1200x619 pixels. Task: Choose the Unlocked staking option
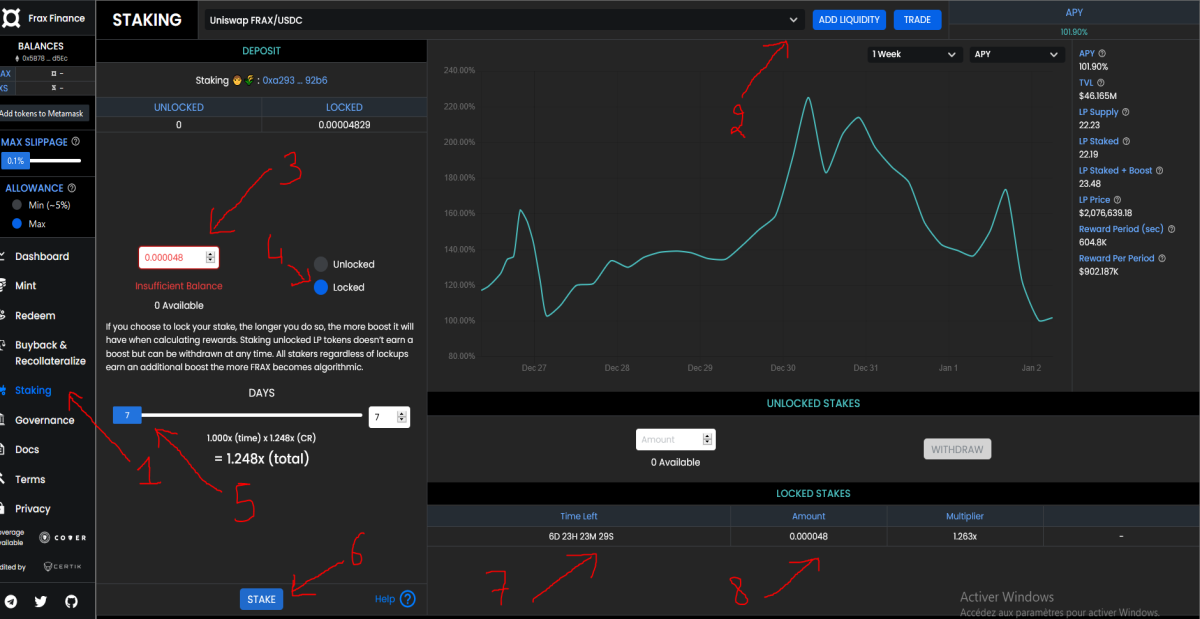321,264
